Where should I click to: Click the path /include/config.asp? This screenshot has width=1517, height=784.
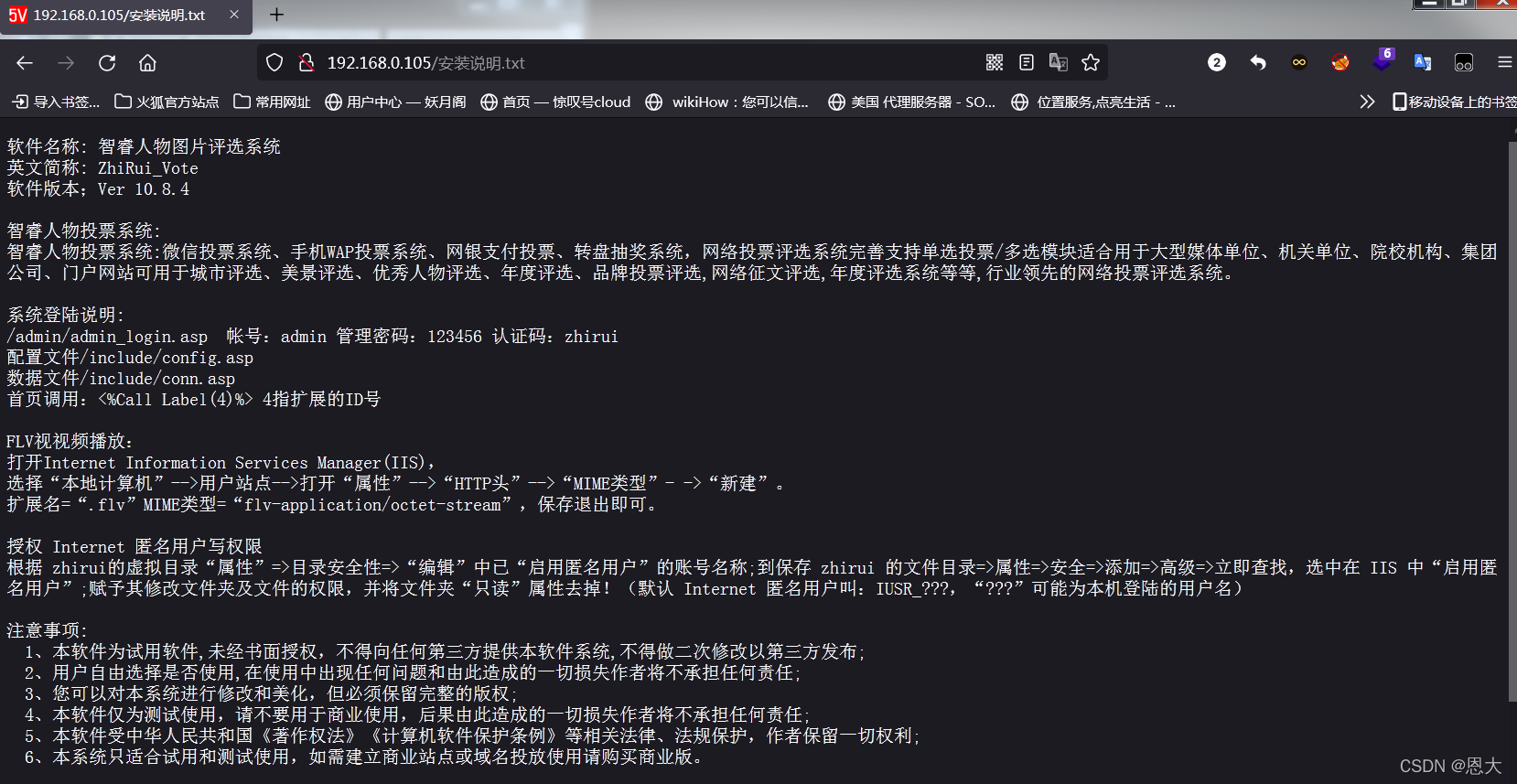click(167, 358)
